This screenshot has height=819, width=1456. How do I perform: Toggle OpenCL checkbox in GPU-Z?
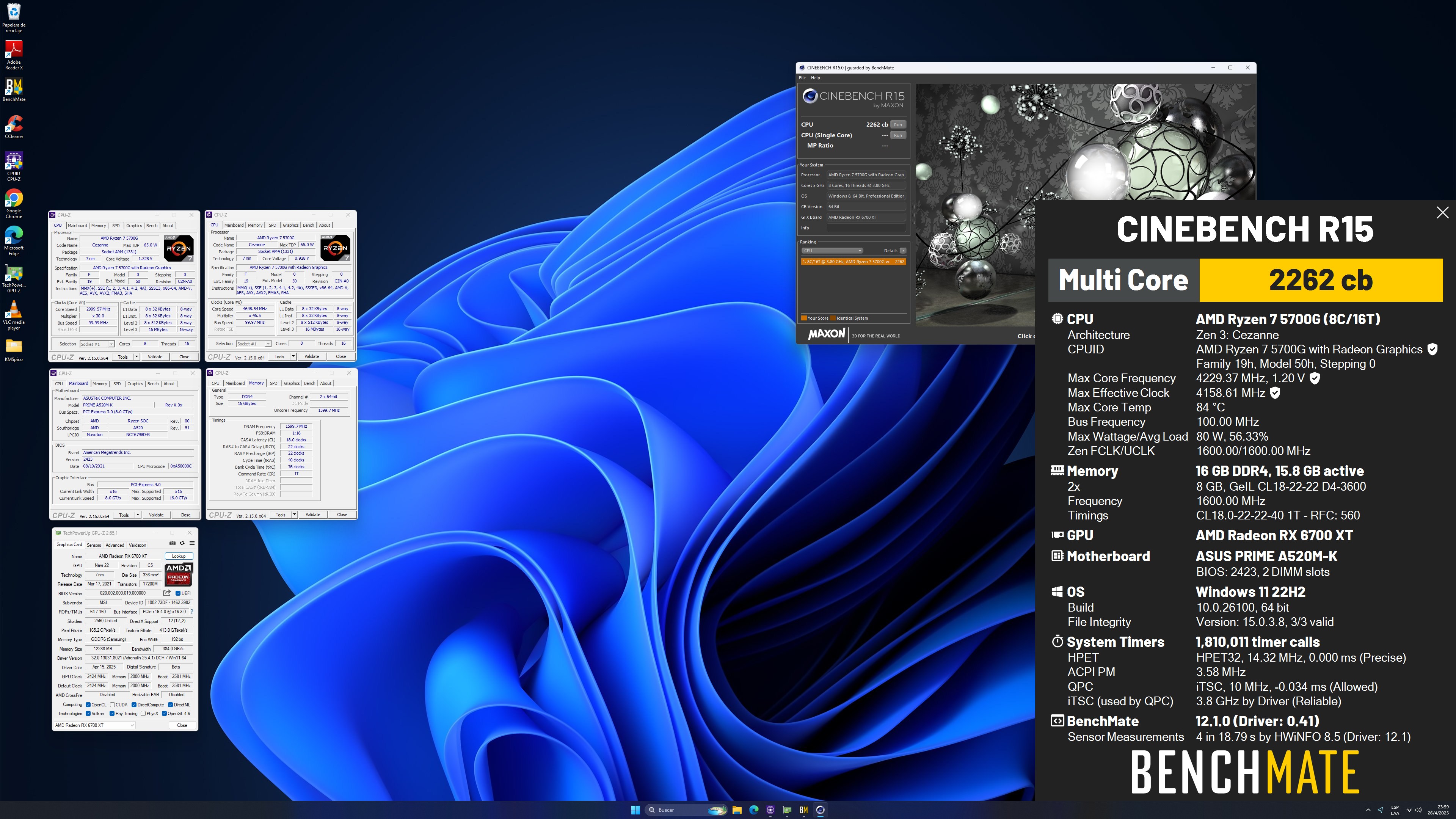(x=88, y=705)
